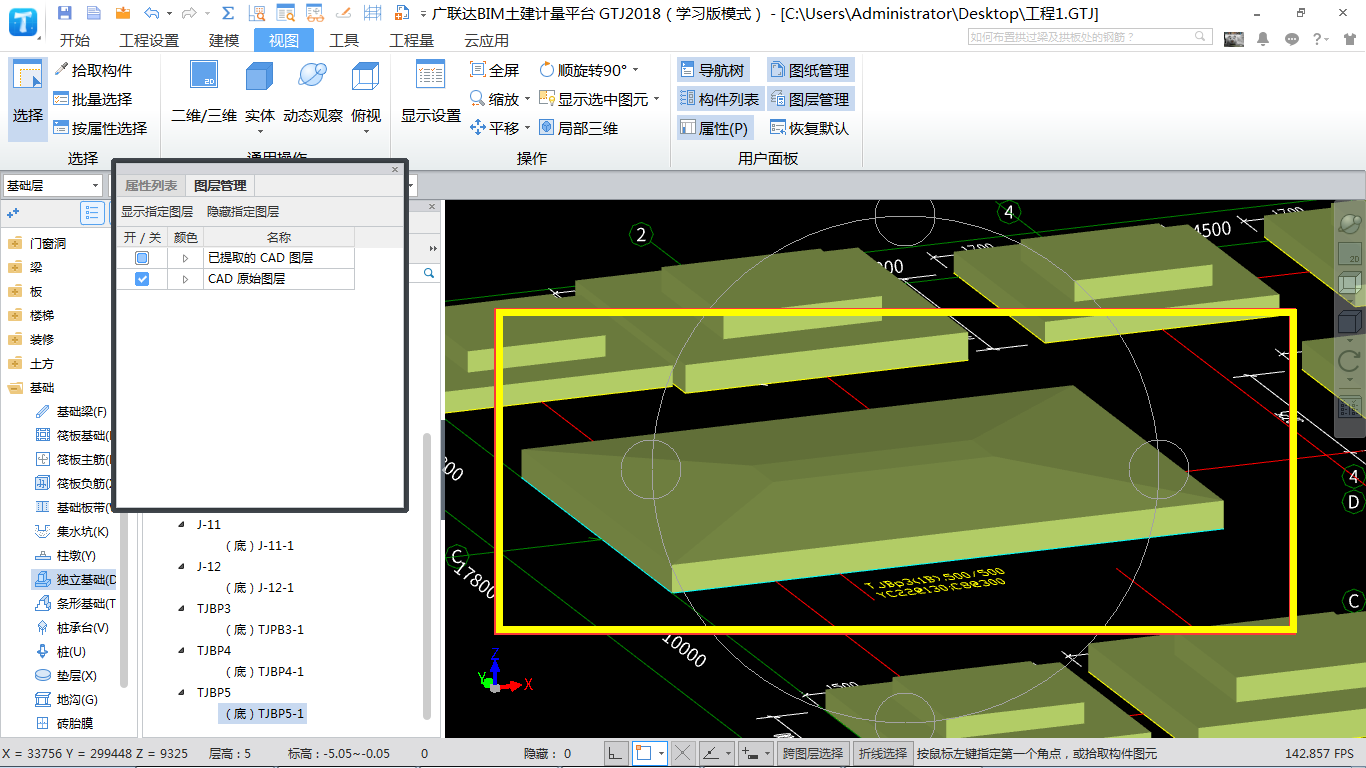Click the help search input field

click(x=1090, y=37)
